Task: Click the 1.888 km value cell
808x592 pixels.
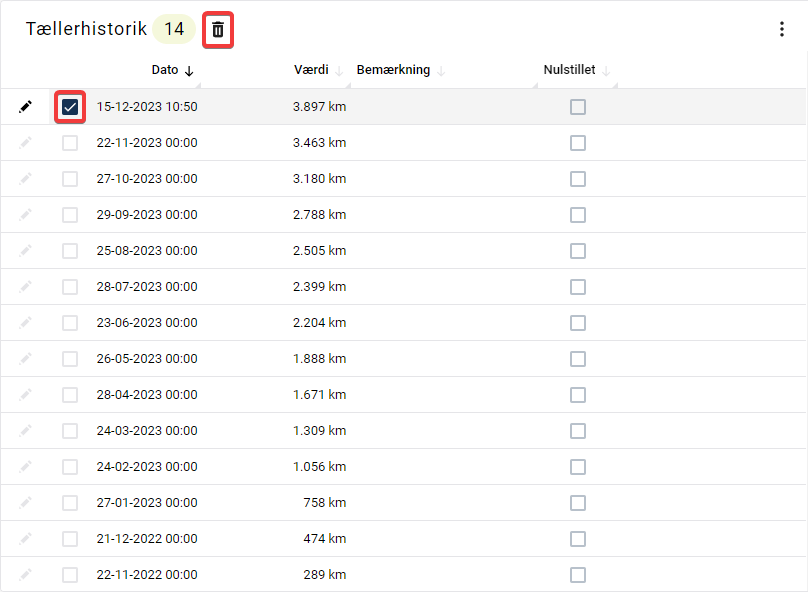Action: point(319,359)
